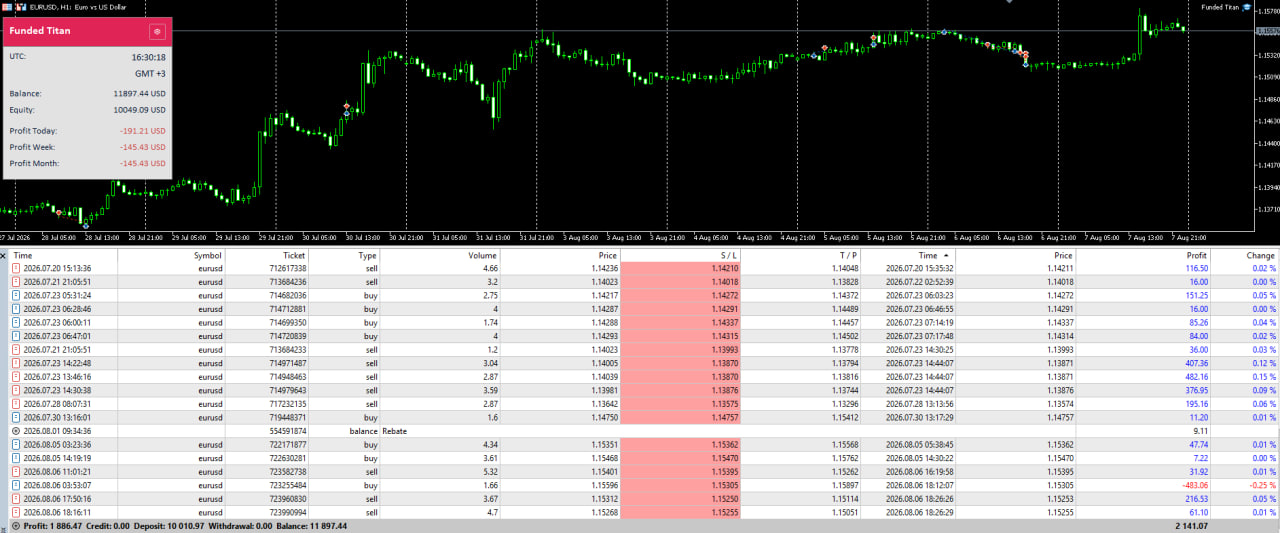Select the buy order icon for ticket 714682036

pos(16,296)
